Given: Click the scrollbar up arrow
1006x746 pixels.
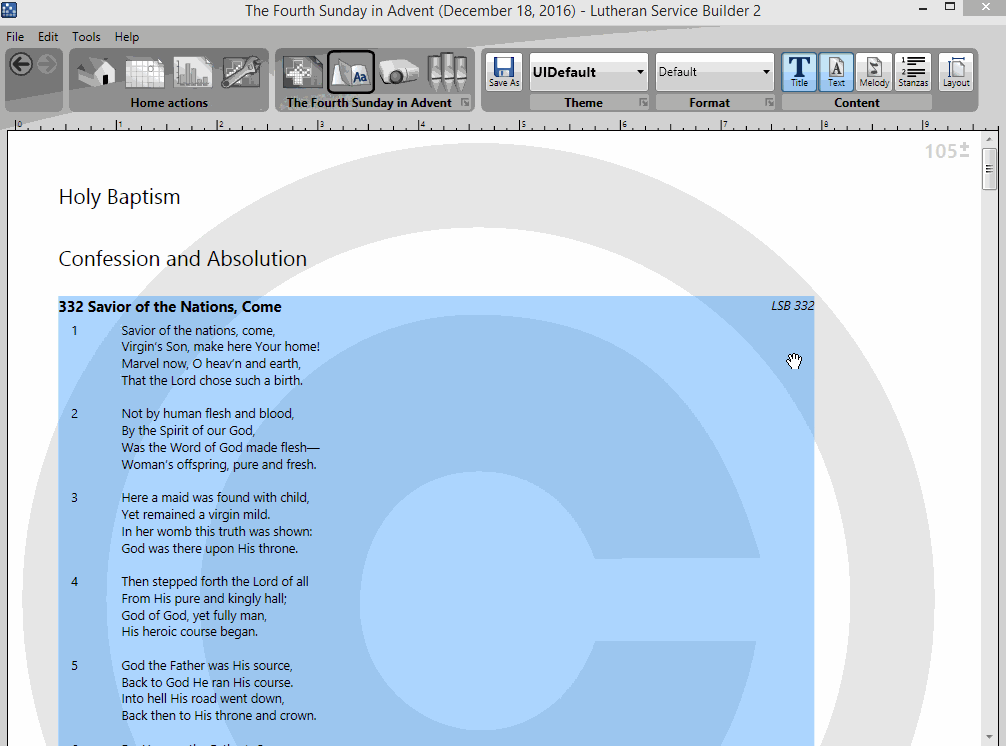Looking at the screenshot, I should point(989,139).
